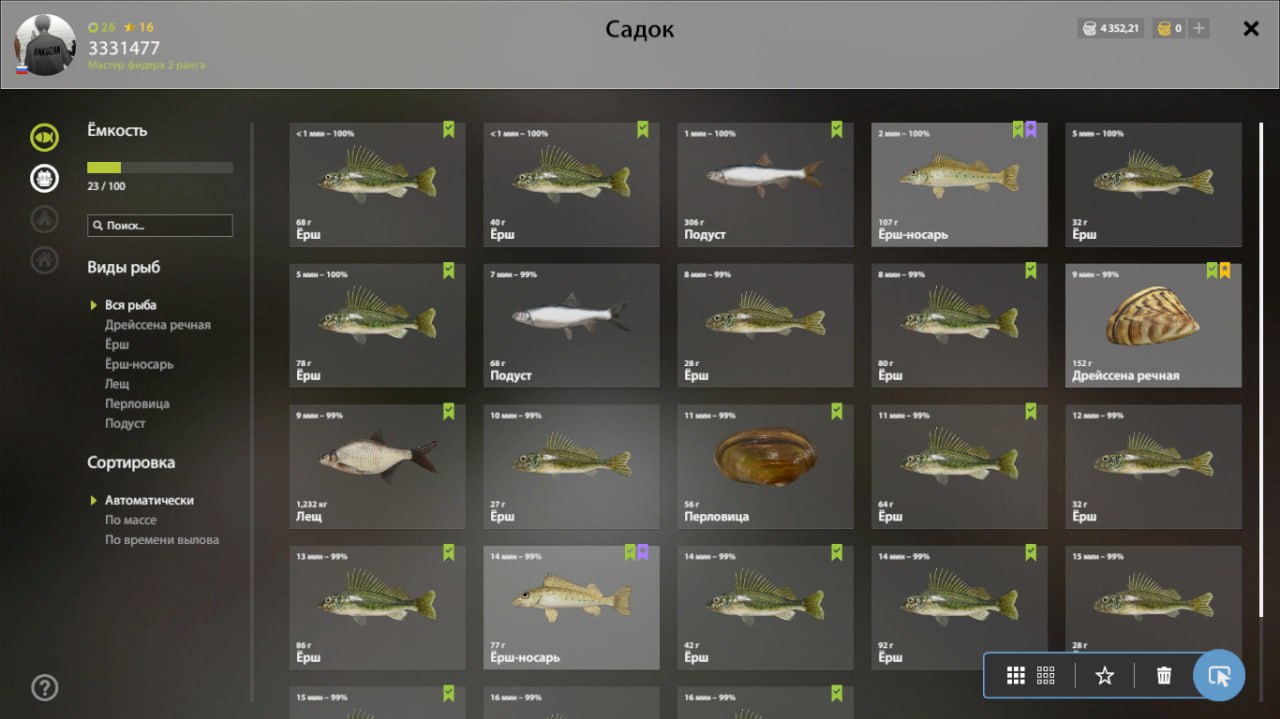
Task: Filter fish by Перловица
Action: click(x=137, y=404)
